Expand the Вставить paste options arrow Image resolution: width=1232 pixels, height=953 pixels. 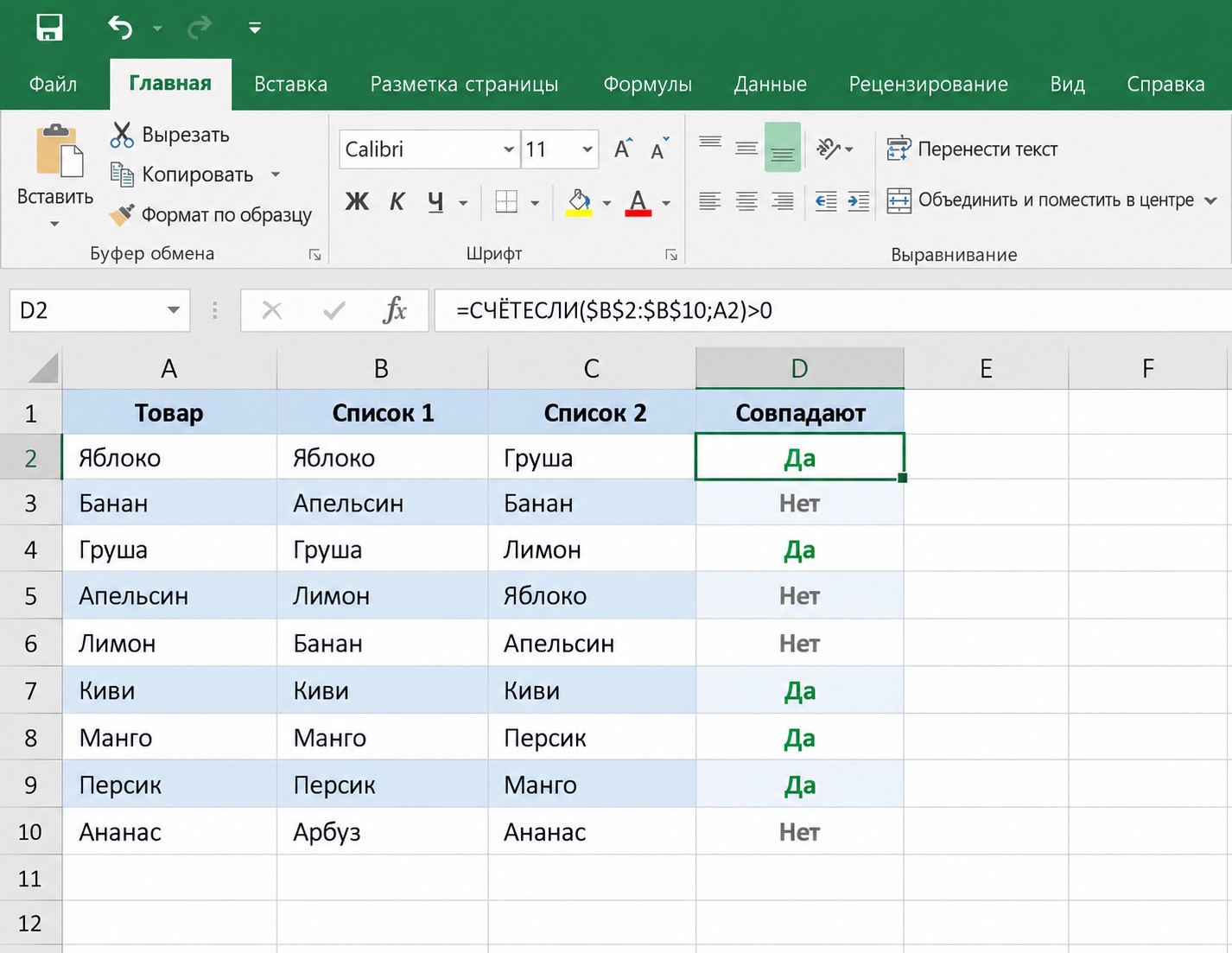pos(54,225)
